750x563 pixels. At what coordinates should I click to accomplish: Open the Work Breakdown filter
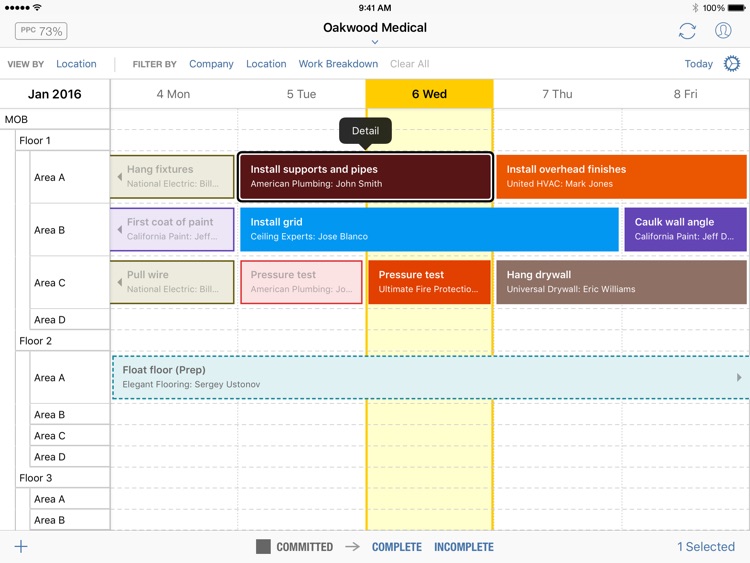click(338, 64)
